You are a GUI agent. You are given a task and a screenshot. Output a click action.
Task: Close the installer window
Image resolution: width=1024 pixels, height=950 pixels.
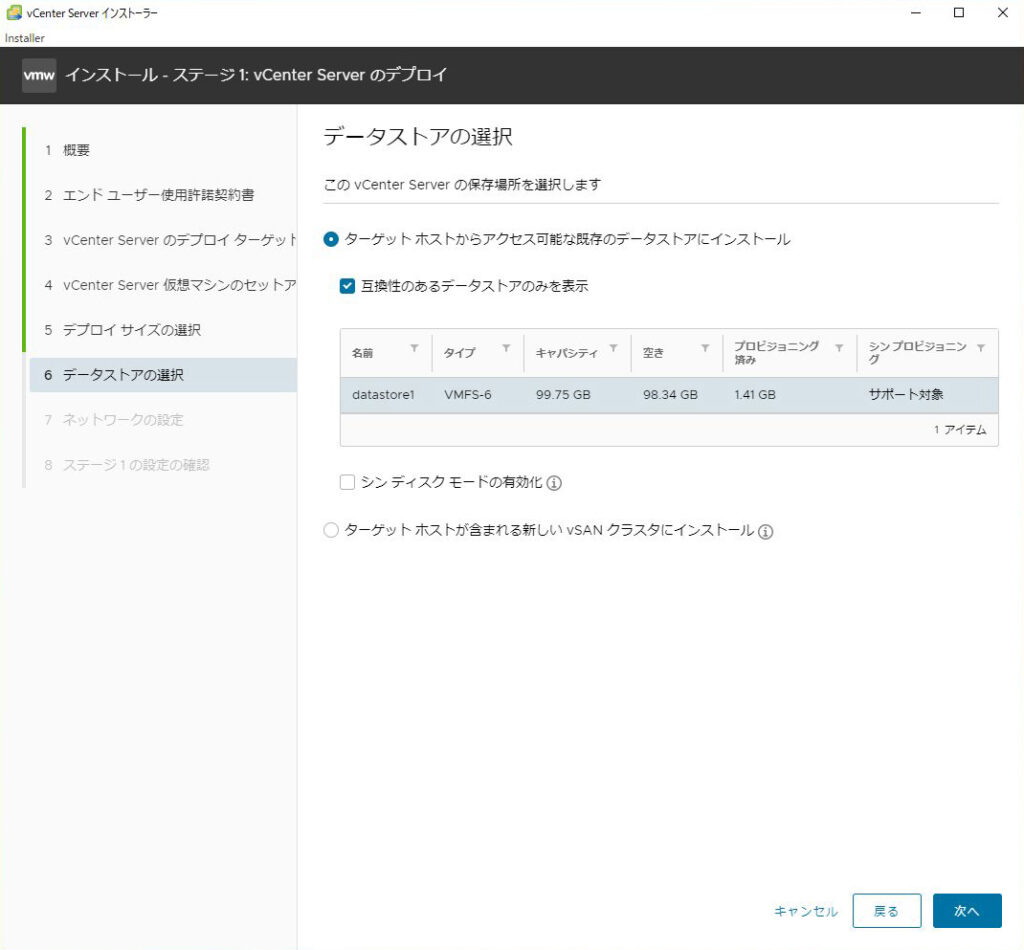(x=1002, y=12)
